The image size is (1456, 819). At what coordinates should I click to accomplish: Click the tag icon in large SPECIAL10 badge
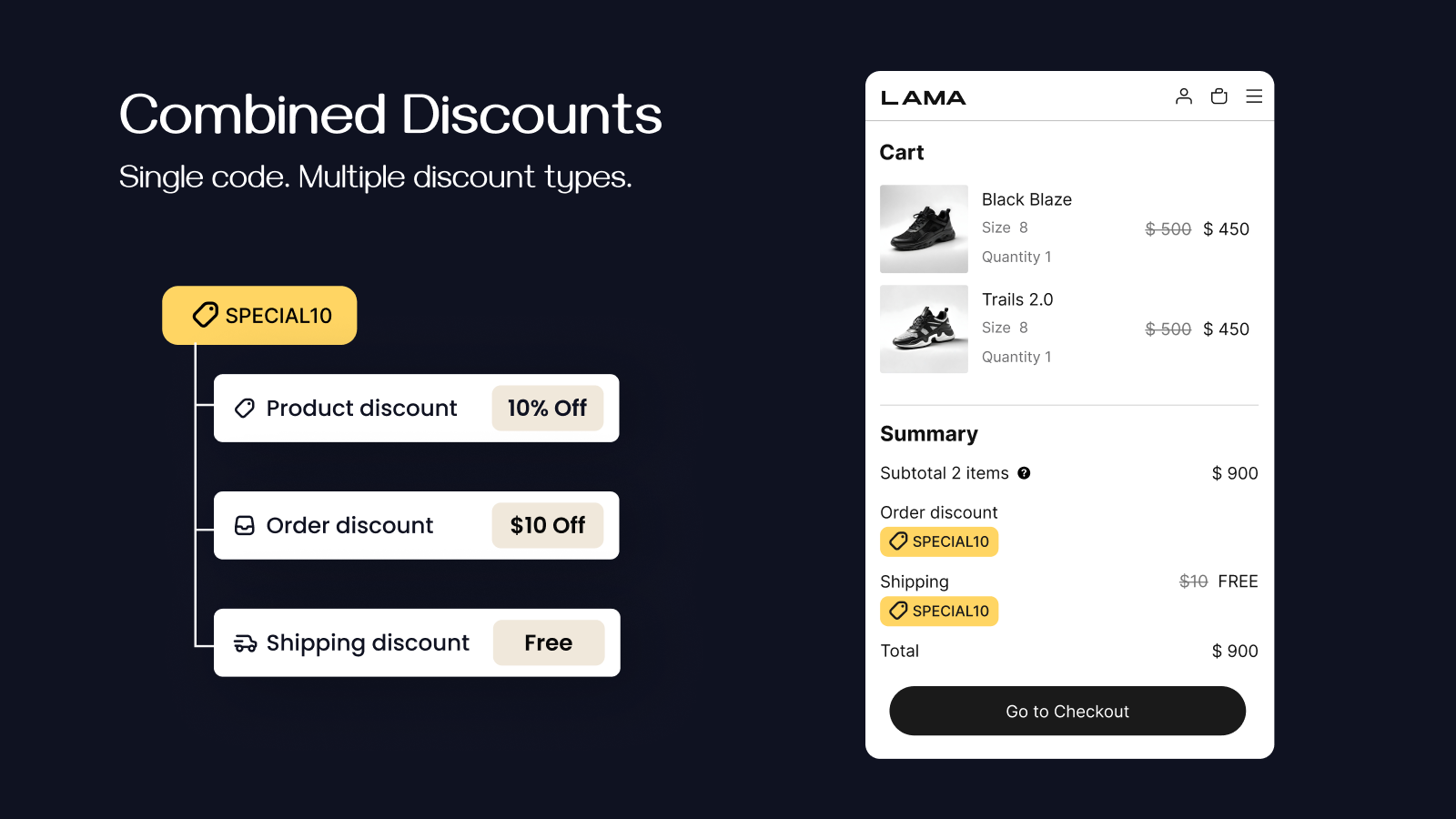[206, 315]
